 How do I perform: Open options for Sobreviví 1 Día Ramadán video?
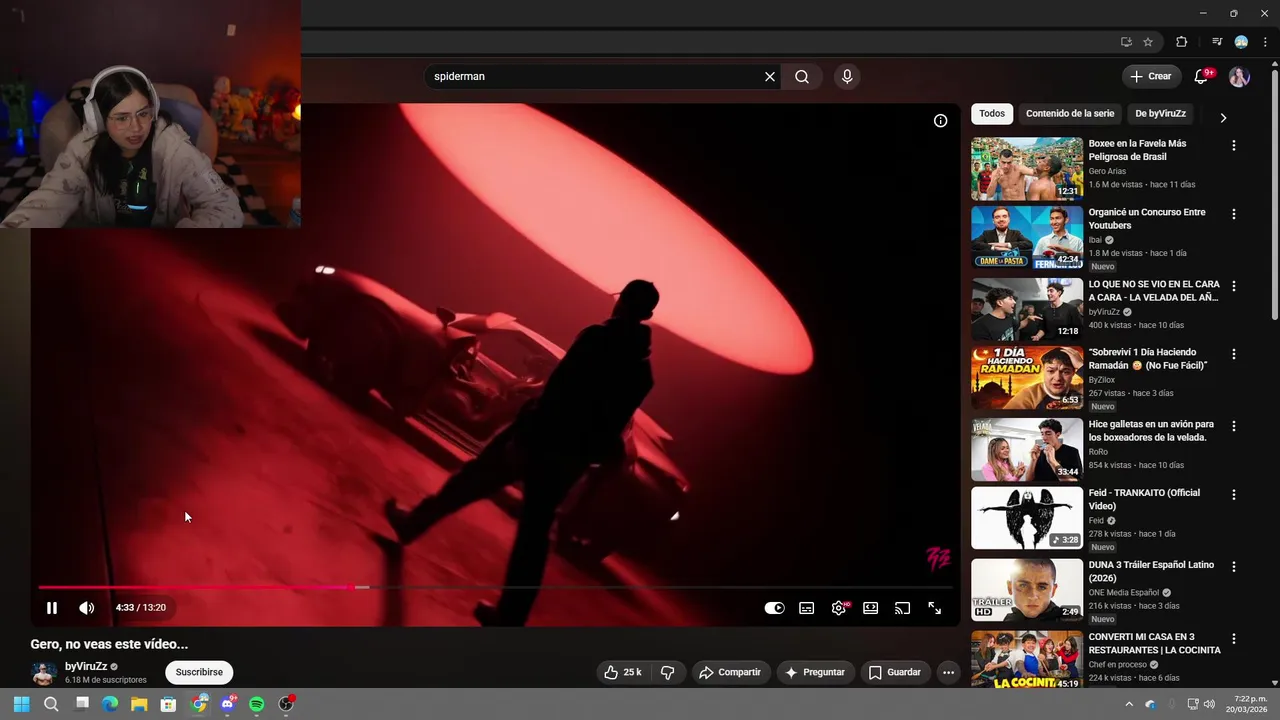(1233, 354)
